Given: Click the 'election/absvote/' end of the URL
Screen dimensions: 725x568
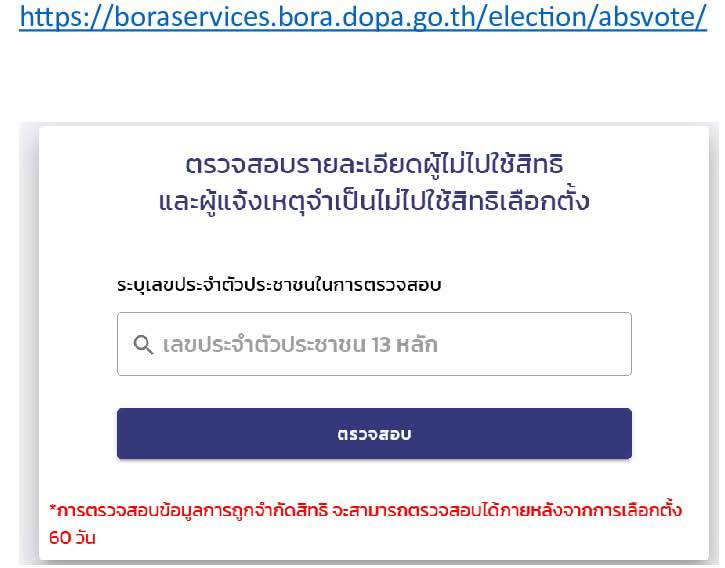Looking at the screenshot, I should coord(597,17).
